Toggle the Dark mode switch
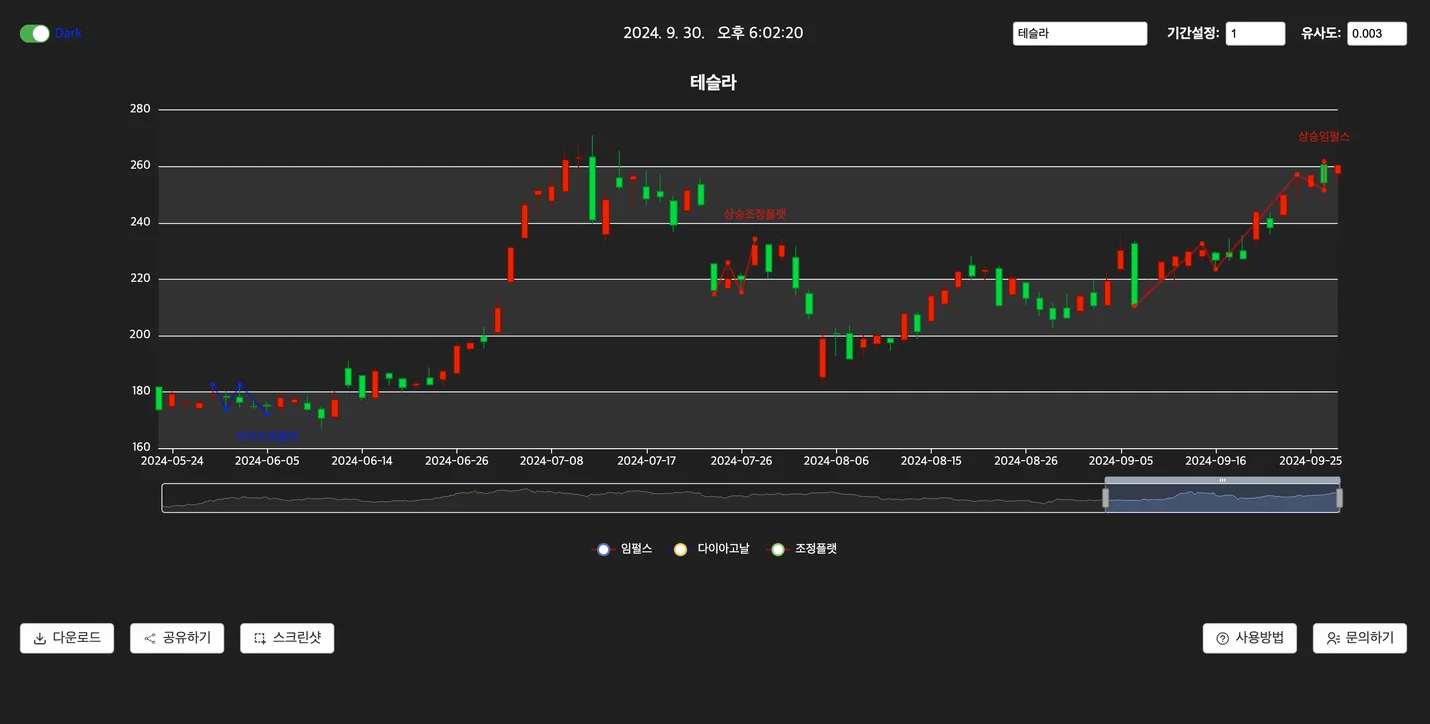The width and height of the screenshot is (1430, 724). (x=35, y=33)
